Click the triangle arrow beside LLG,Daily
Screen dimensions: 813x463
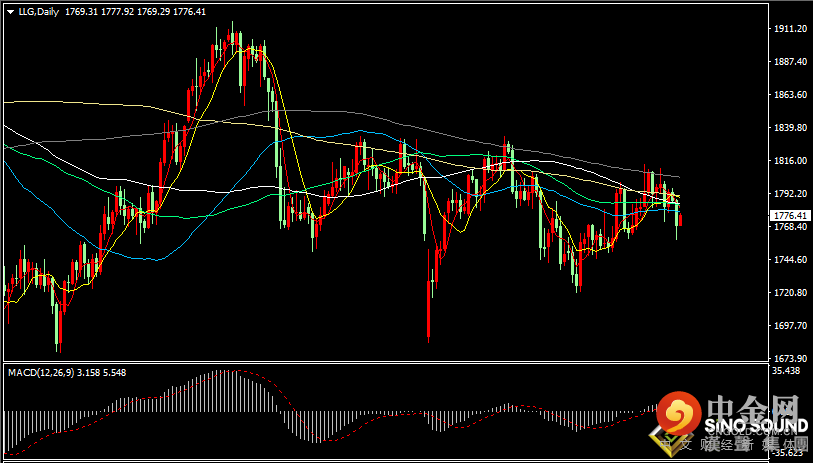coord(11,12)
